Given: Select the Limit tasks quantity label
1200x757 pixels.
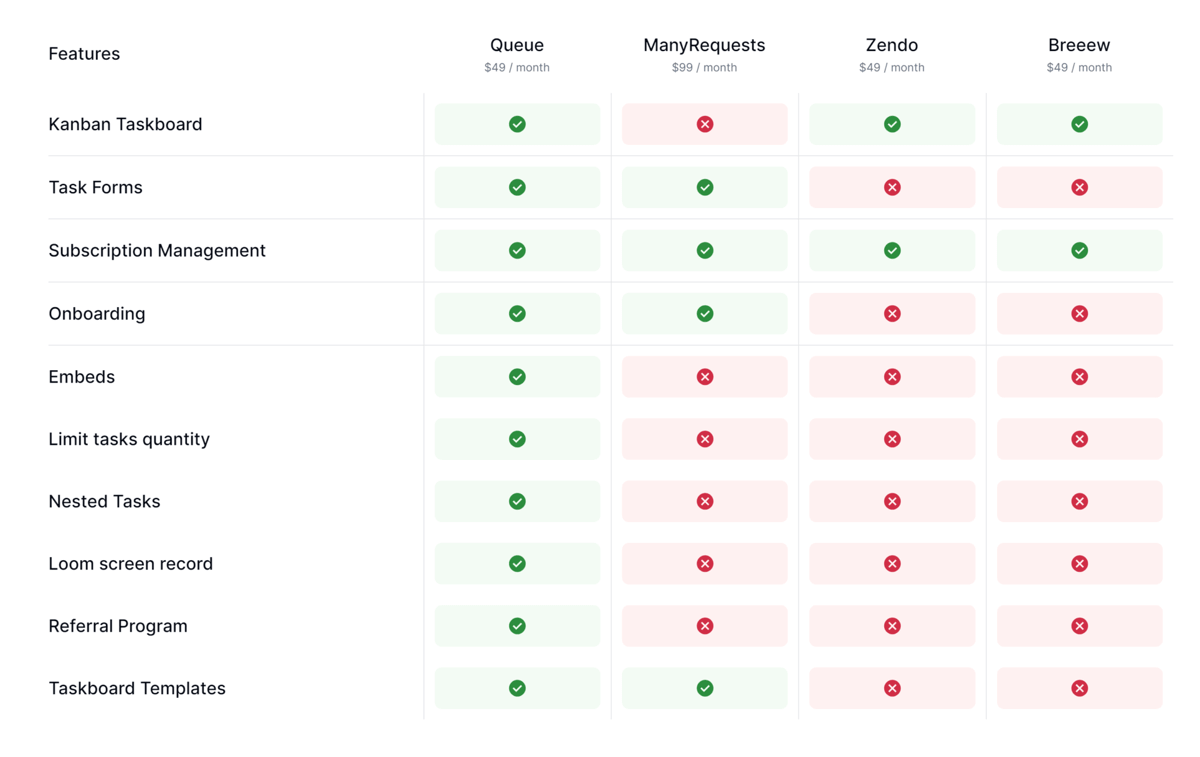Looking at the screenshot, I should pyautogui.click(x=129, y=439).
